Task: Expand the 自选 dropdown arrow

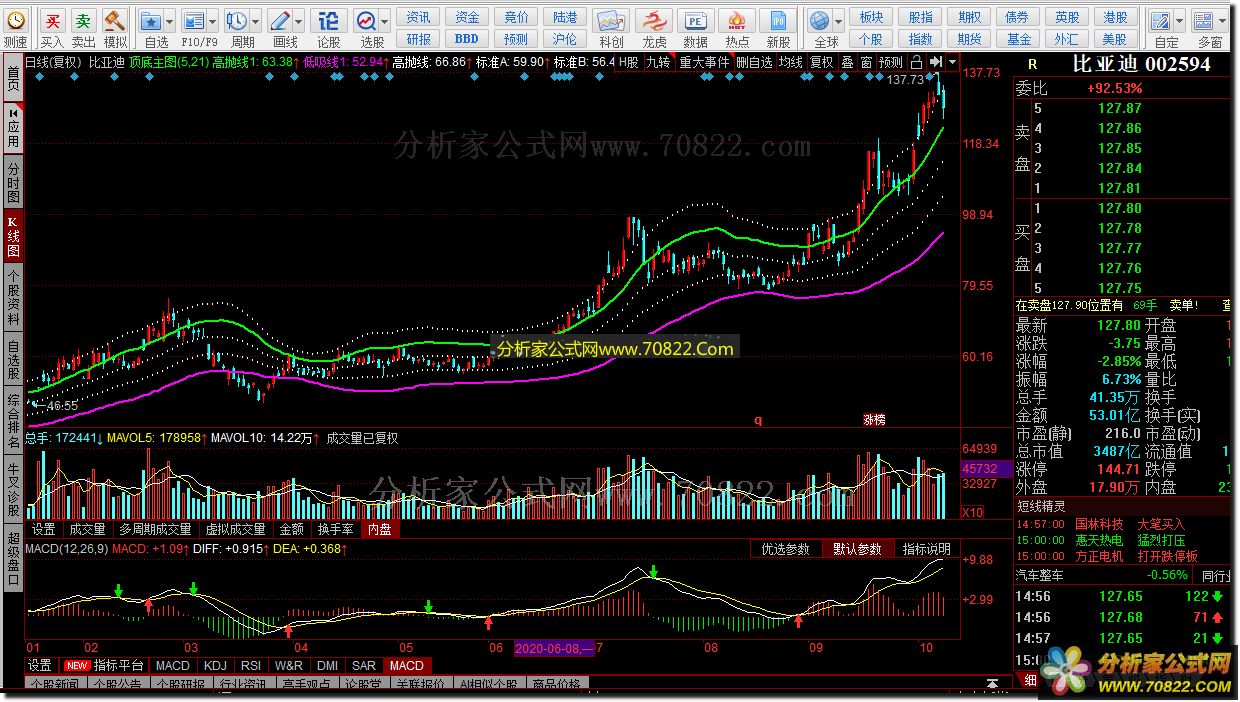Action: tap(169, 20)
